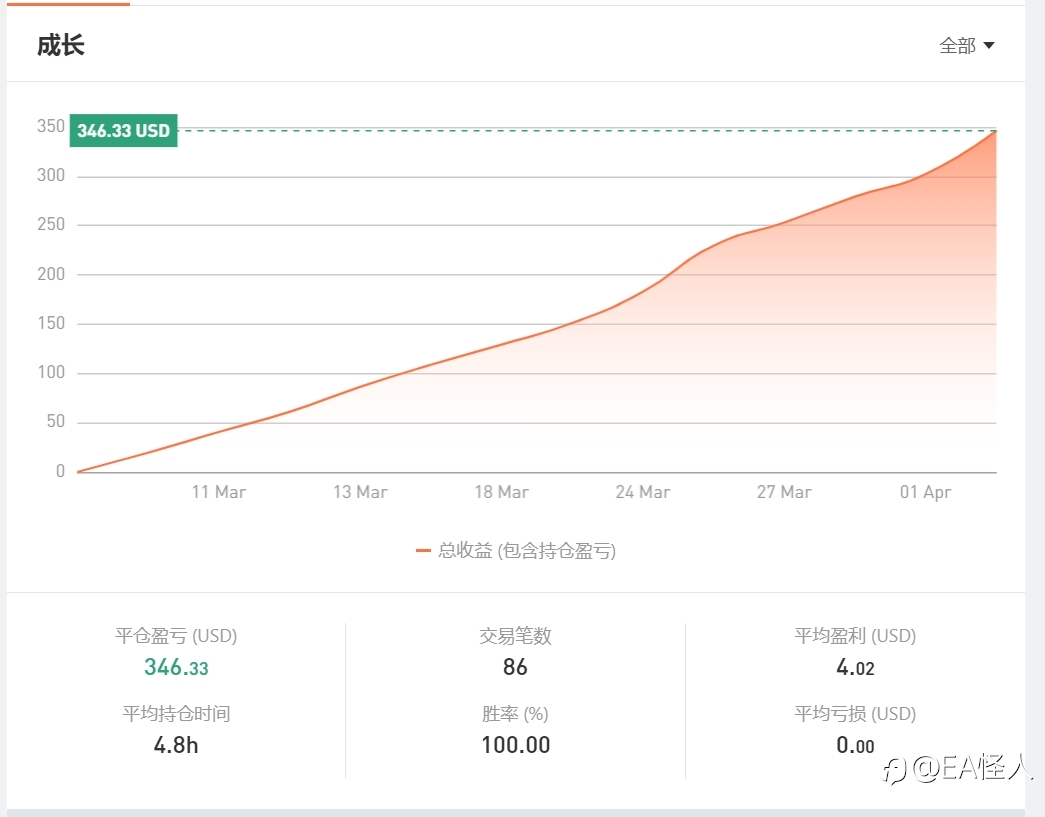Screen dimensions: 1045x817
Task: Click the average loss value 0.00
Action: pyautogui.click(x=855, y=745)
